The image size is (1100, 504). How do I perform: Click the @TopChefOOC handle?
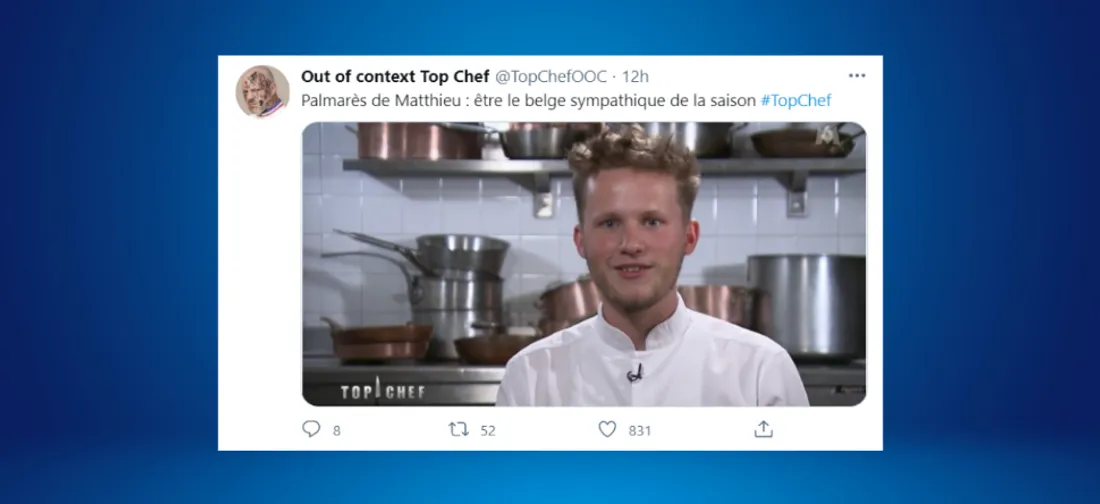[550, 77]
